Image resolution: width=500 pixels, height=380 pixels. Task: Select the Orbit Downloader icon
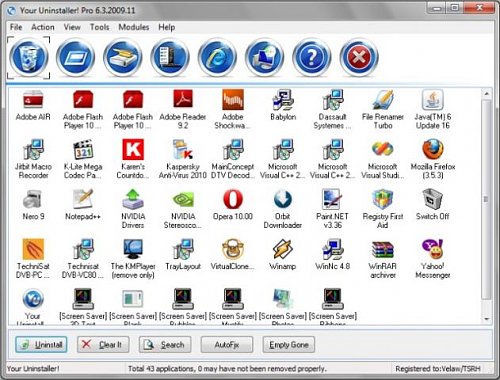coord(283,199)
